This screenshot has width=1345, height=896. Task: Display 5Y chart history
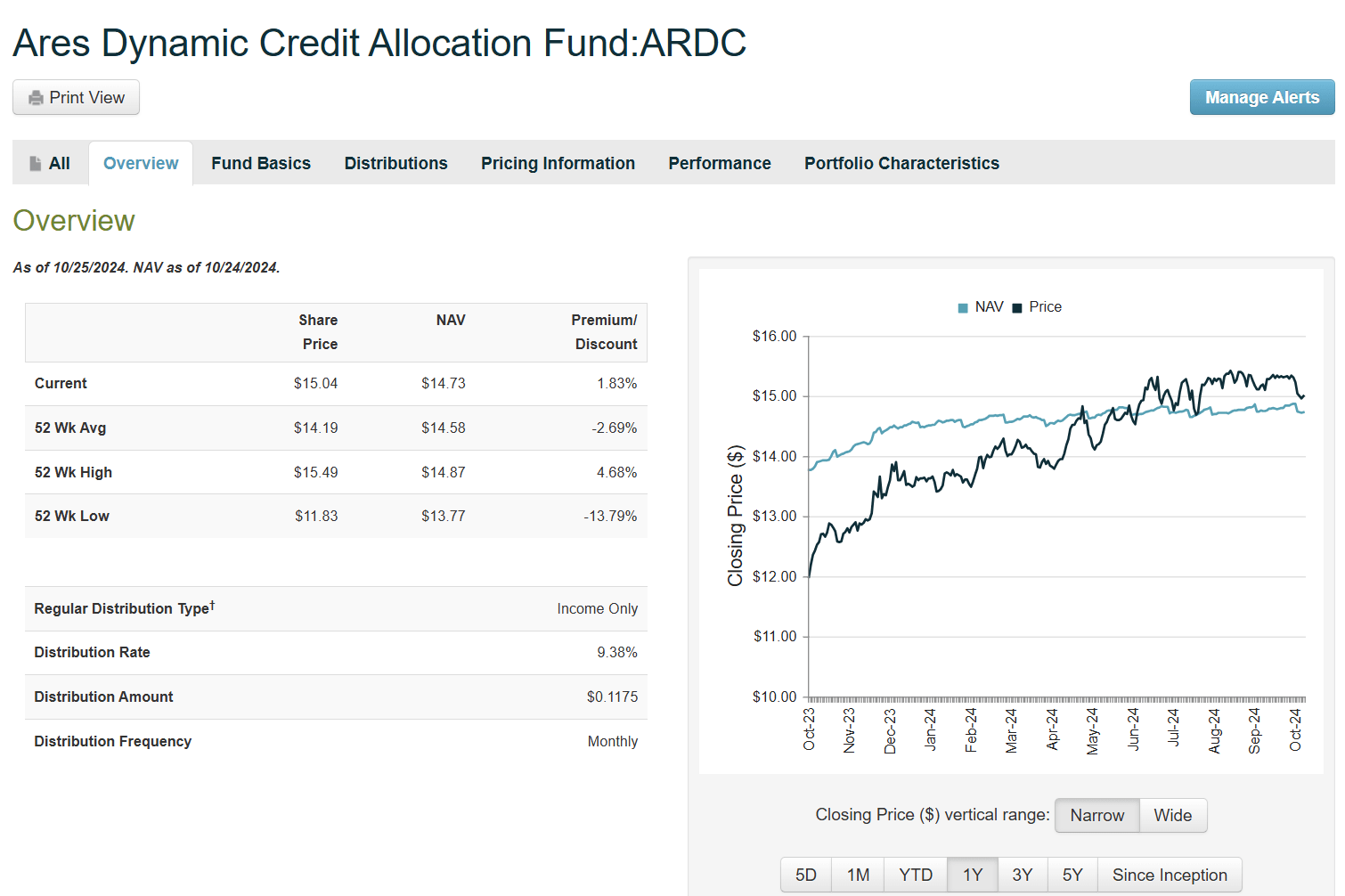pyautogui.click(x=1072, y=875)
